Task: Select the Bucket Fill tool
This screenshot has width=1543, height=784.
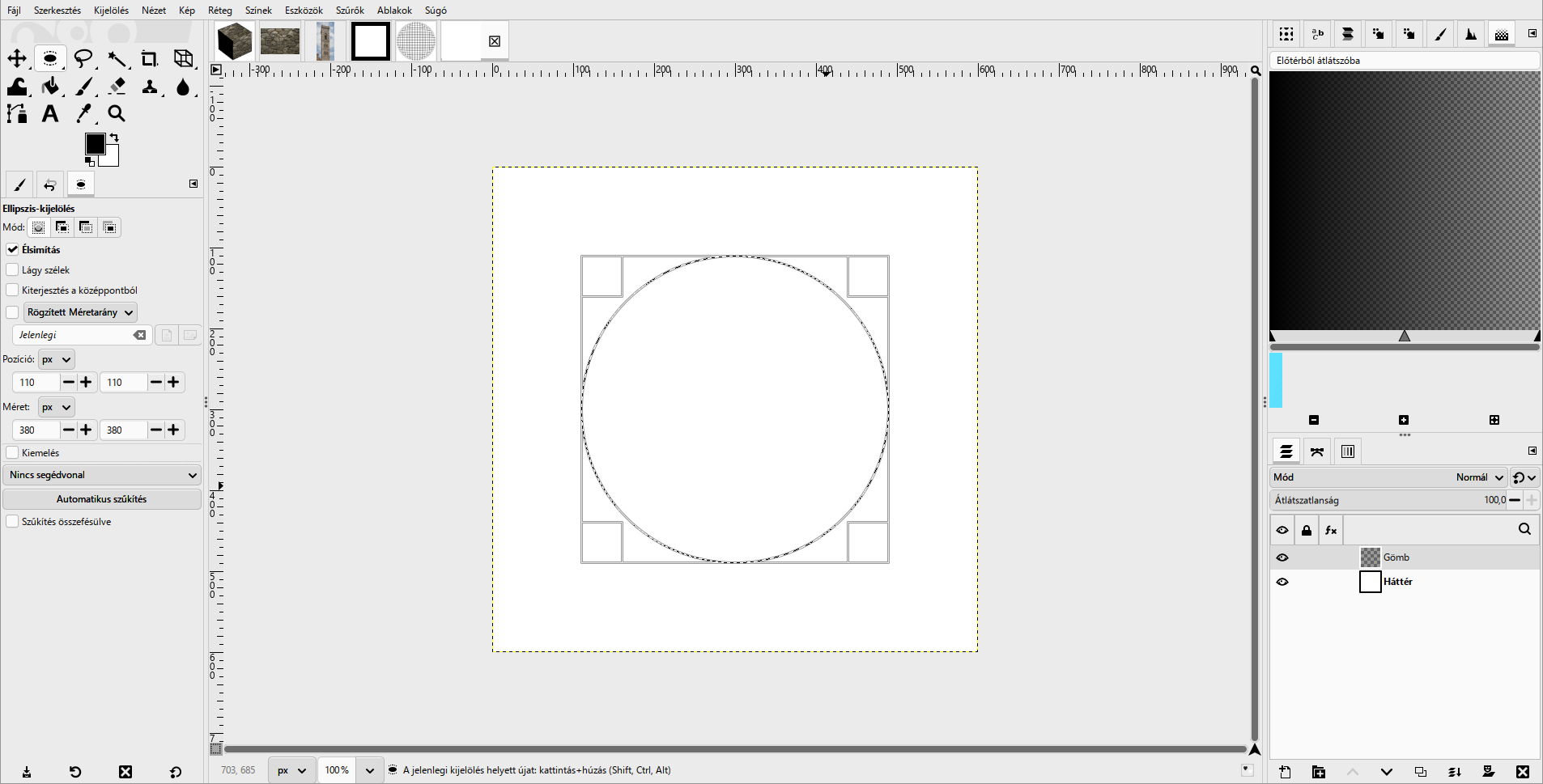Action: pyautogui.click(x=50, y=87)
